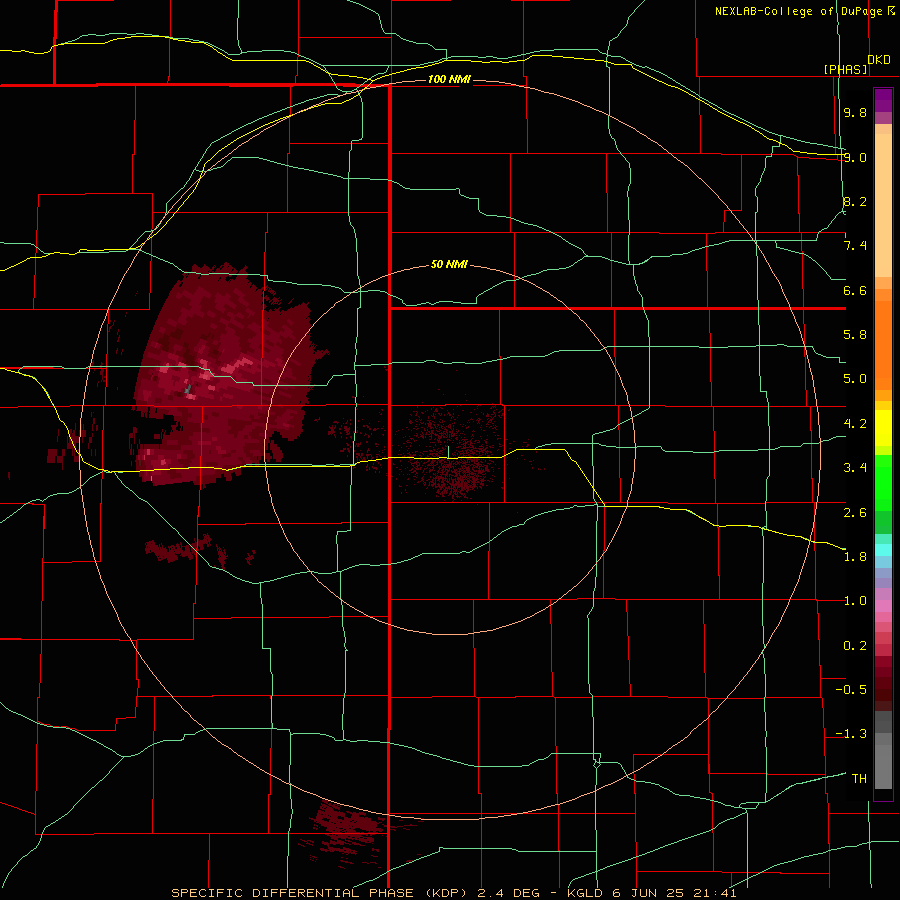This screenshot has width=900, height=900.
Task: Click the 7.4 value on the color scale
Action: [855, 246]
